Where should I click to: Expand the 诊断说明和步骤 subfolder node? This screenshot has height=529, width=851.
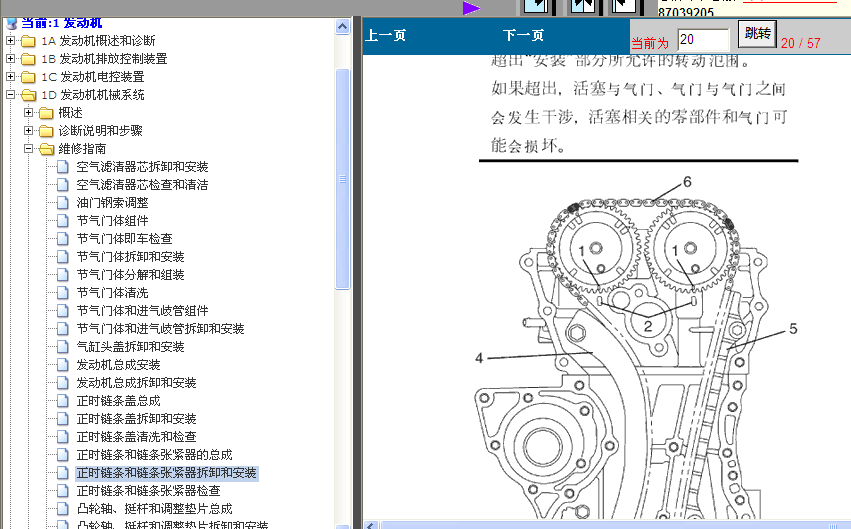pos(29,131)
